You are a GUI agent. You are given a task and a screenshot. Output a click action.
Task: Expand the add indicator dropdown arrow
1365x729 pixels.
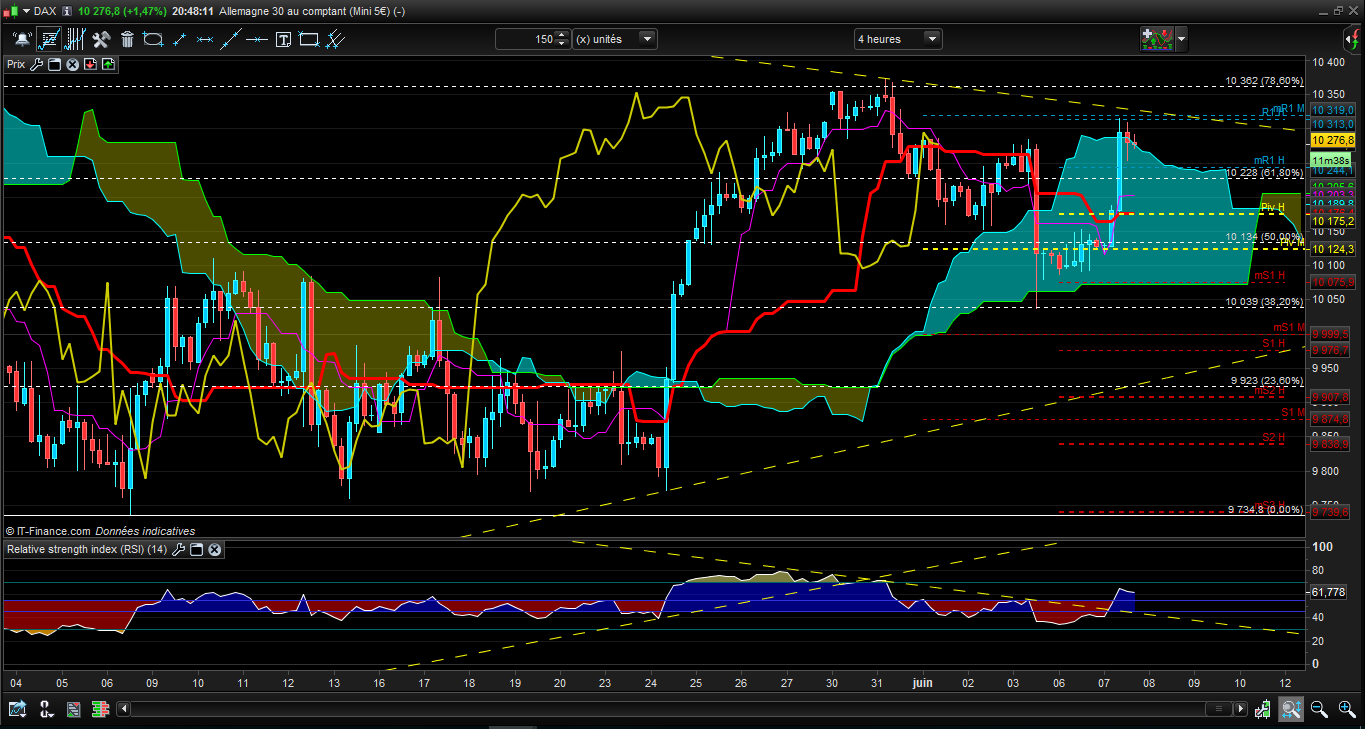(1182, 39)
